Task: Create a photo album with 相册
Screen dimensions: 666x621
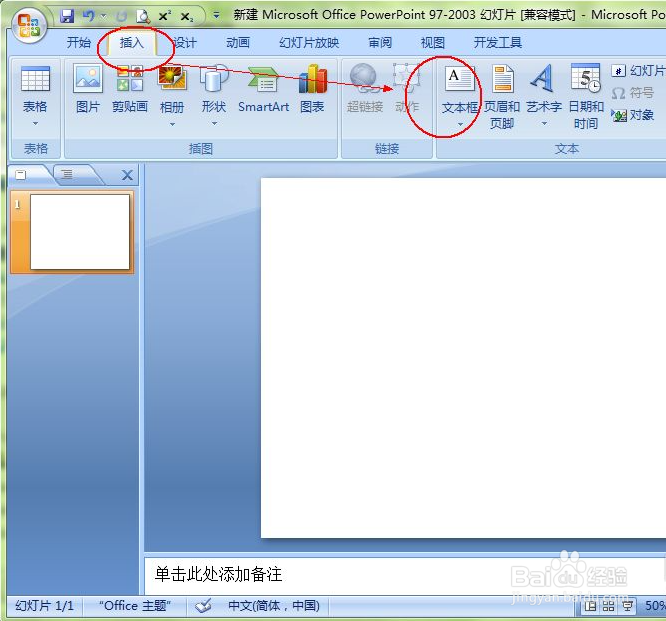Action: click(x=172, y=88)
